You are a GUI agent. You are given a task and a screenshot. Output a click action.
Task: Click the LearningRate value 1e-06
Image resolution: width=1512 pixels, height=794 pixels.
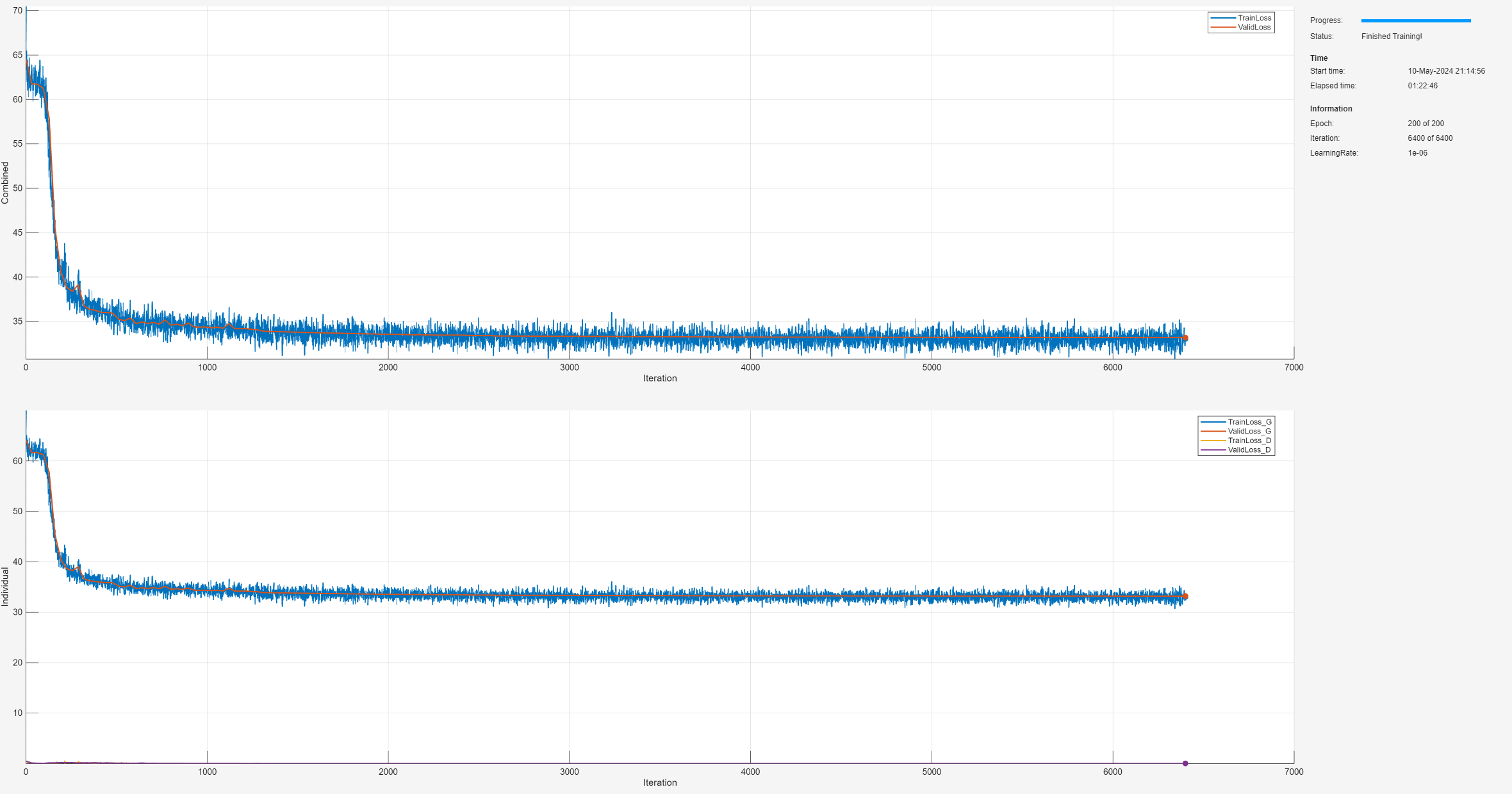tap(1417, 153)
